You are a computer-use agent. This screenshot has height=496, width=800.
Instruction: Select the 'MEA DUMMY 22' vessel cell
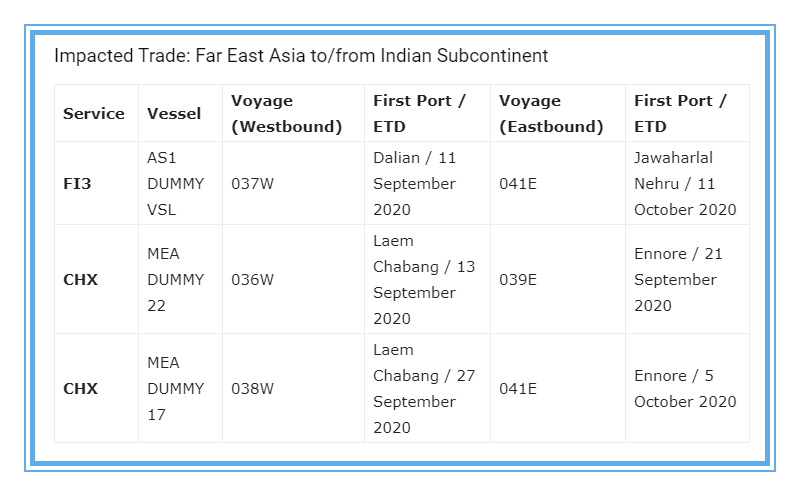point(176,280)
